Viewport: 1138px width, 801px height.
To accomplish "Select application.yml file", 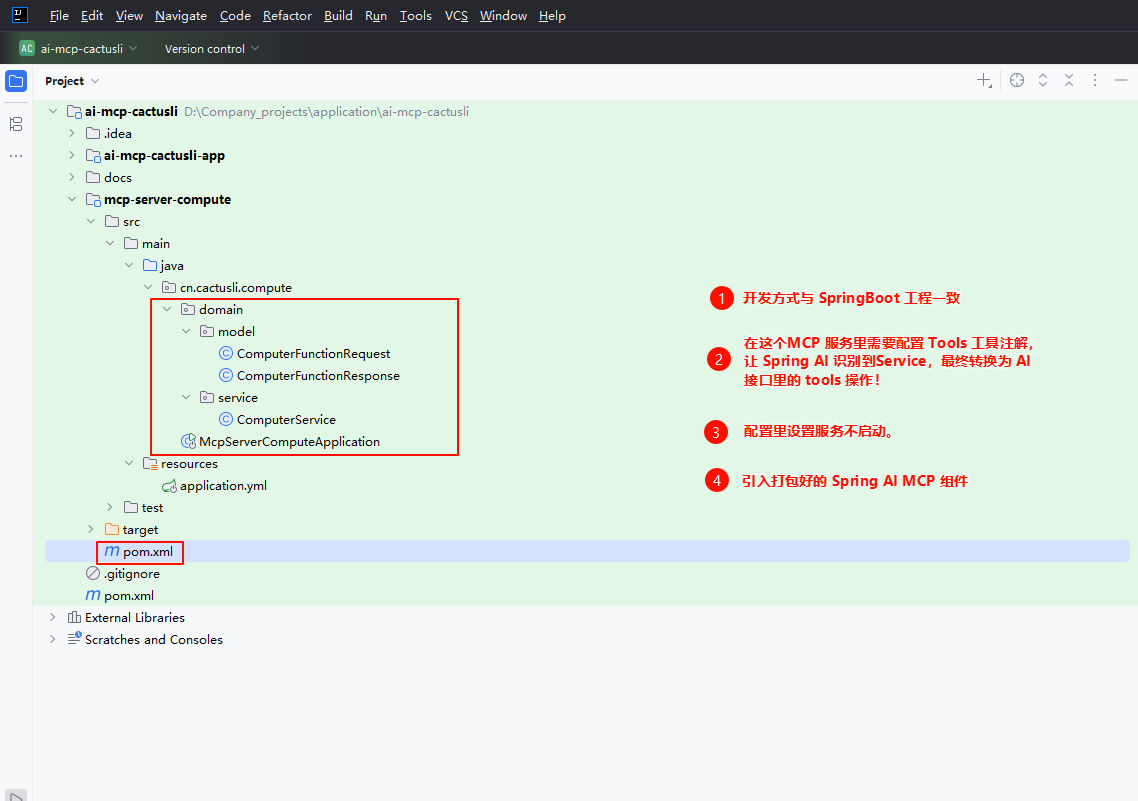I will (x=224, y=485).
